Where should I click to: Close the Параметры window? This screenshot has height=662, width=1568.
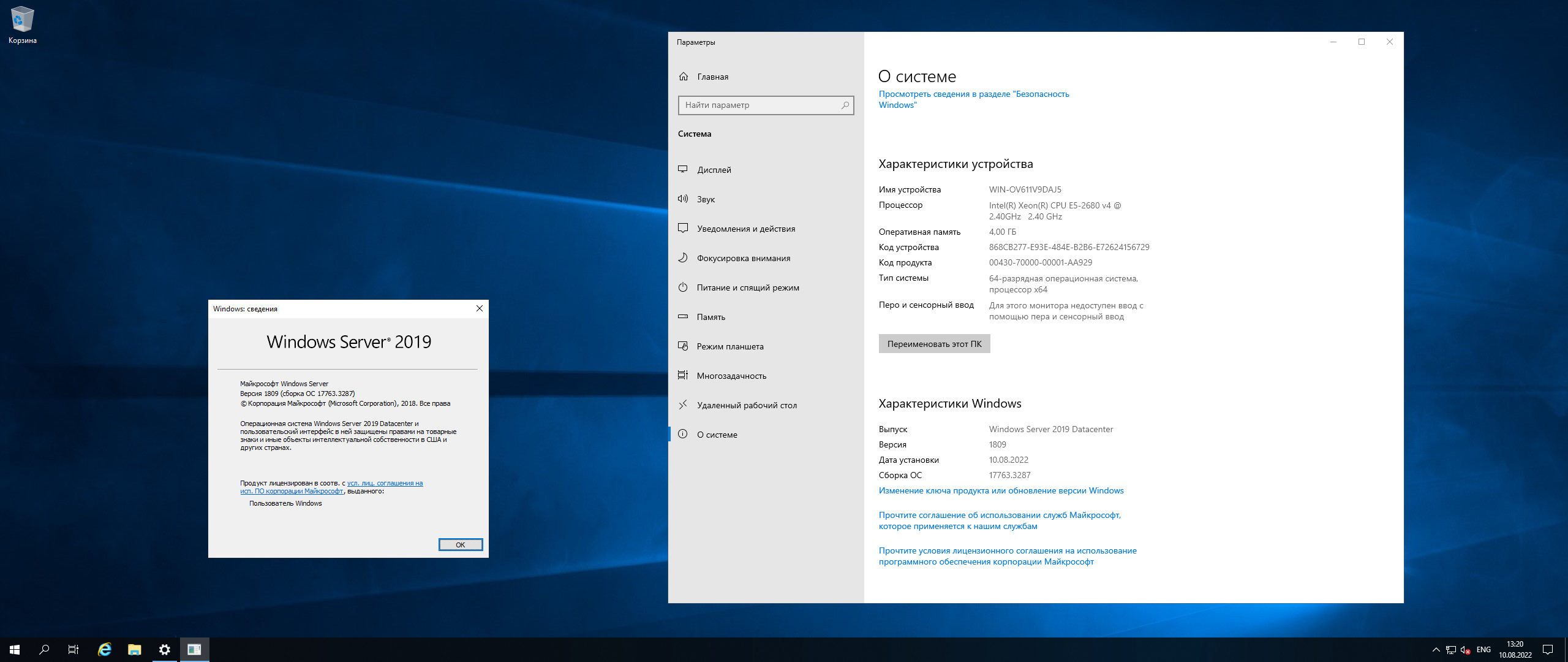click(1389, 42)
